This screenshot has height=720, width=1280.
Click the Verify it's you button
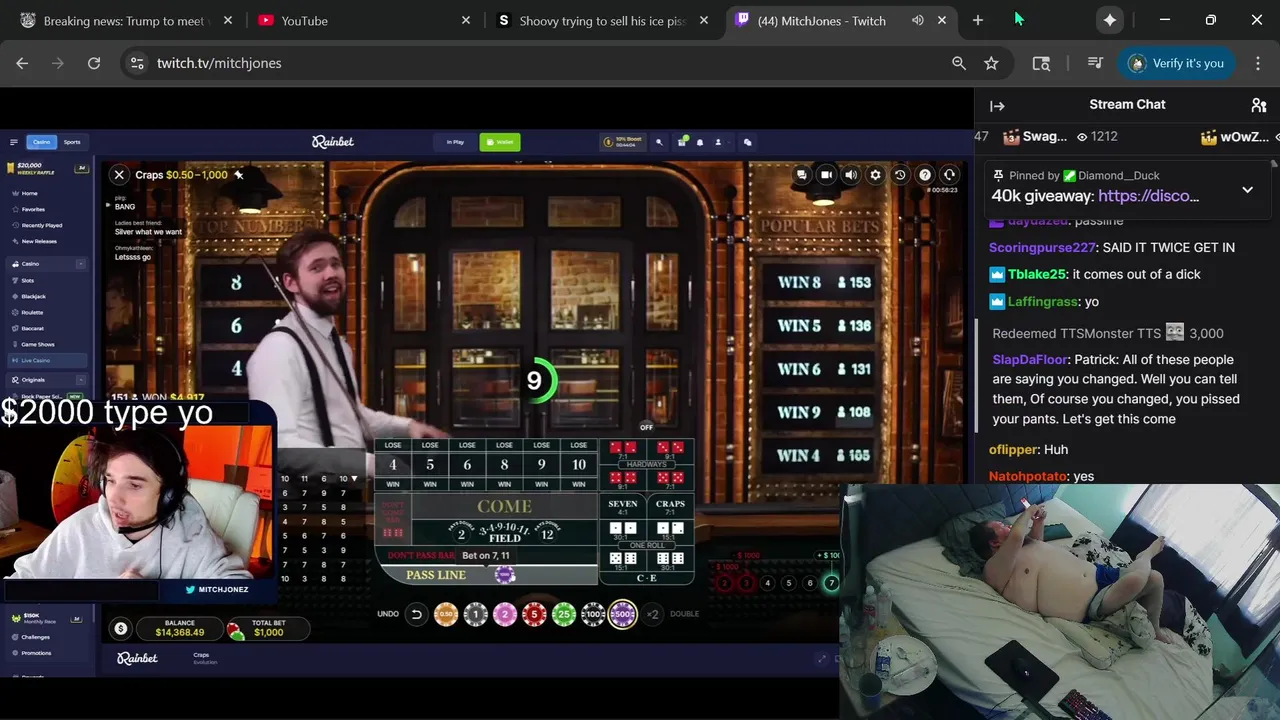[1177, 63]
